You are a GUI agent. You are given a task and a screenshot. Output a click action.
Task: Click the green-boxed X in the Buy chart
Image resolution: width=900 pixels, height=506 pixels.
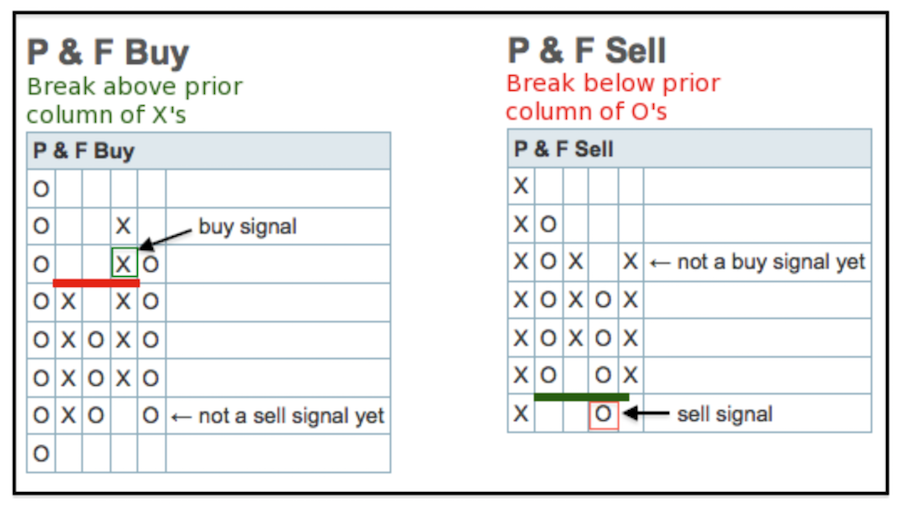[x=124, y=264]
